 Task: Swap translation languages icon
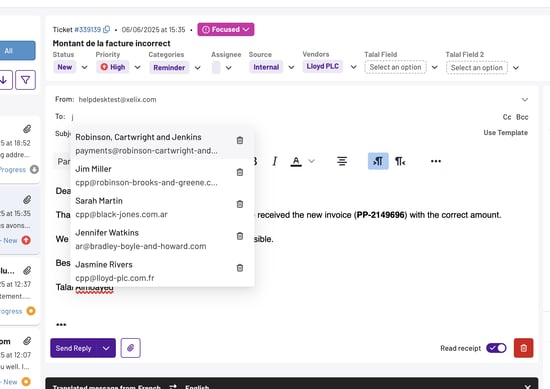tap(173, 387)
